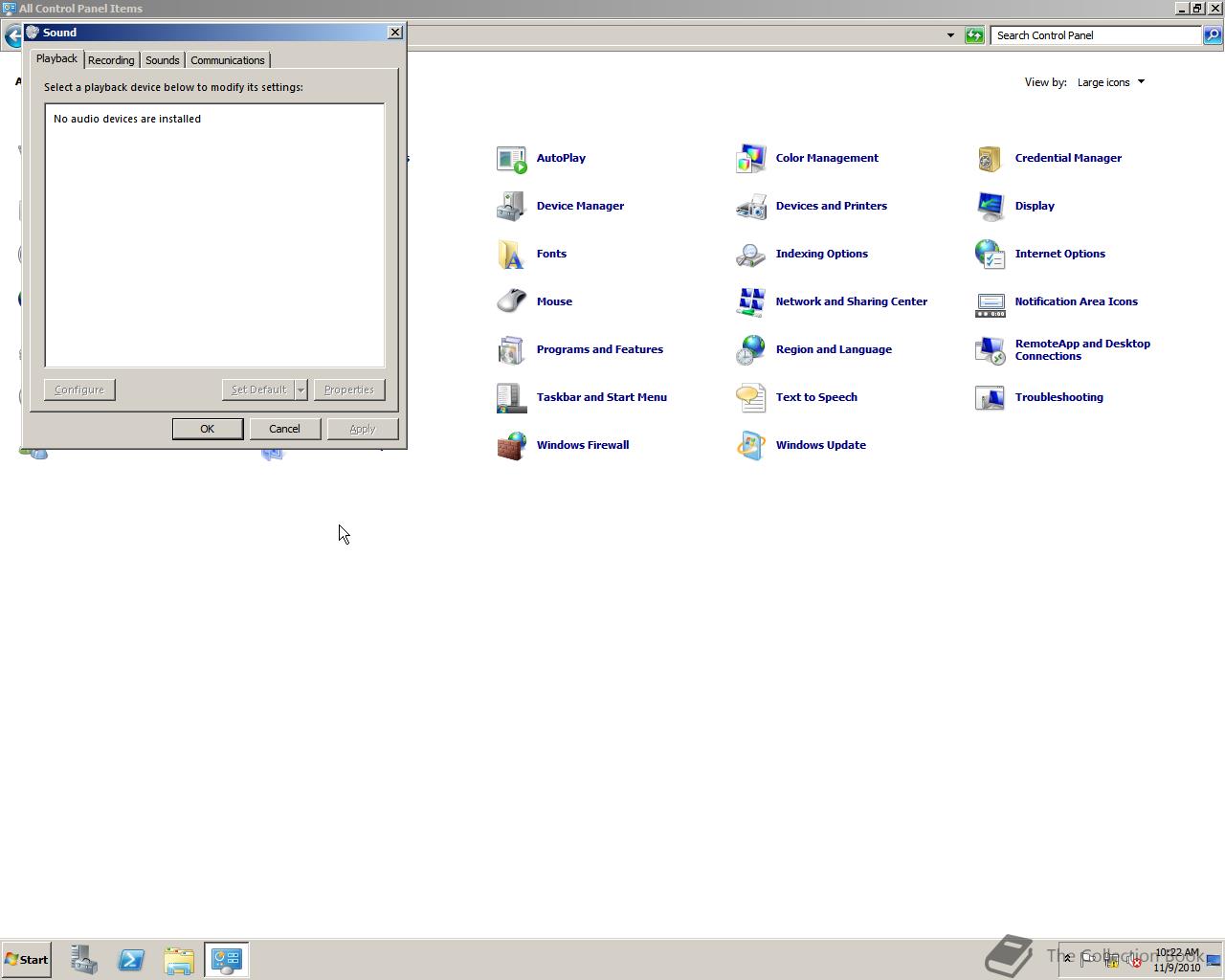The width and height of the screenshot is (1225, 980).
Task: Open Programs and Features icon
Action: (512, 350)
